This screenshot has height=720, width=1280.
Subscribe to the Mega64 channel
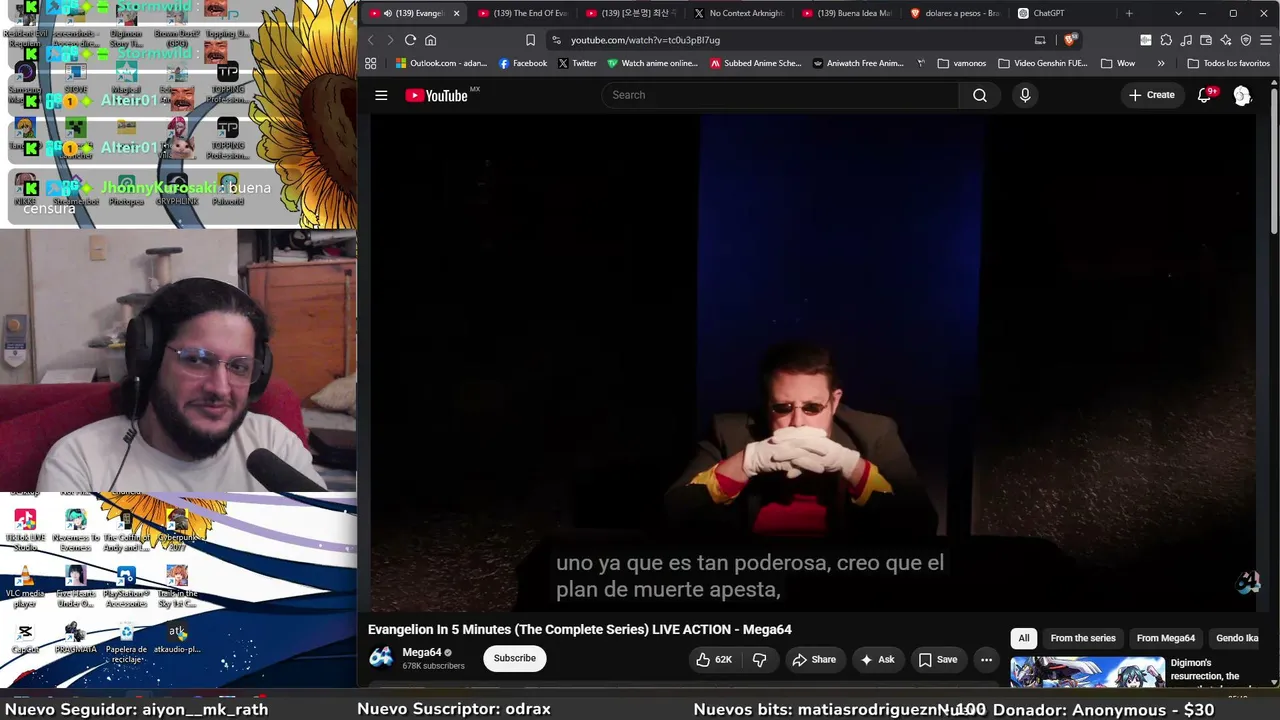515,658
